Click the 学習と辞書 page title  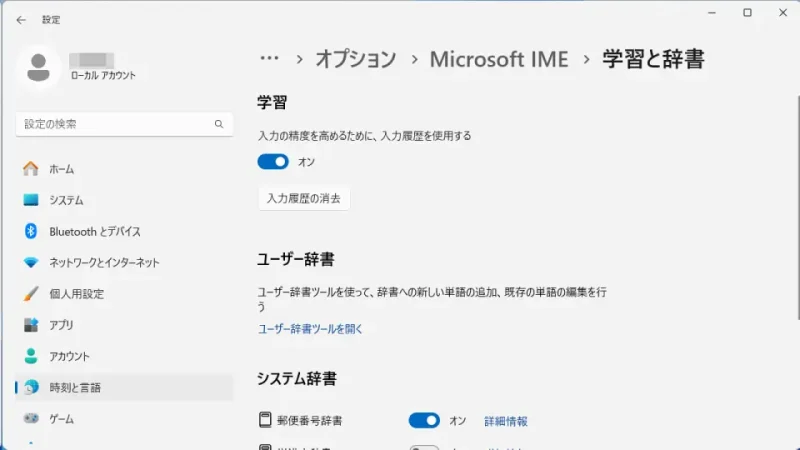[654, 59]
